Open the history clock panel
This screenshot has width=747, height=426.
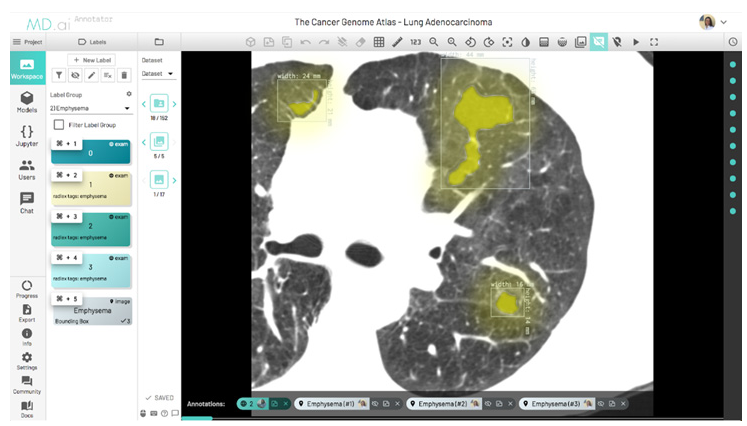click(x=733, y=42)
